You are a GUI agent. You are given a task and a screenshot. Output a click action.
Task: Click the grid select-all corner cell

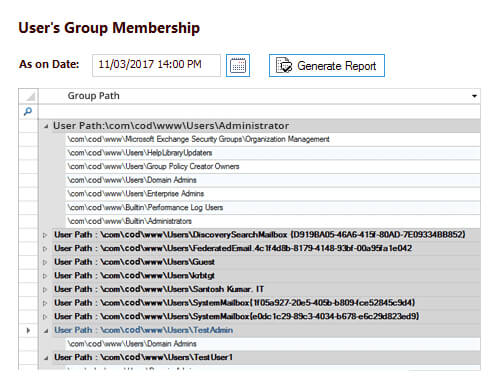pyautogui.click(x=28, y=96)
